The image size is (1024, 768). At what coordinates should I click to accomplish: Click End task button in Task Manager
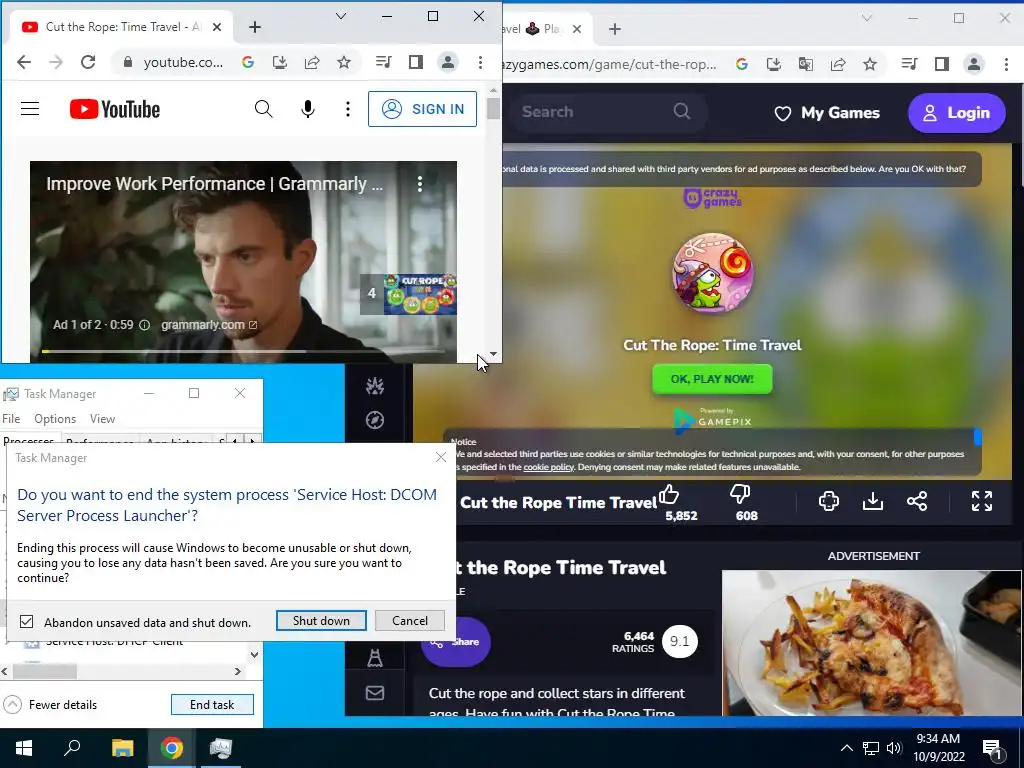tap(212, 705)
